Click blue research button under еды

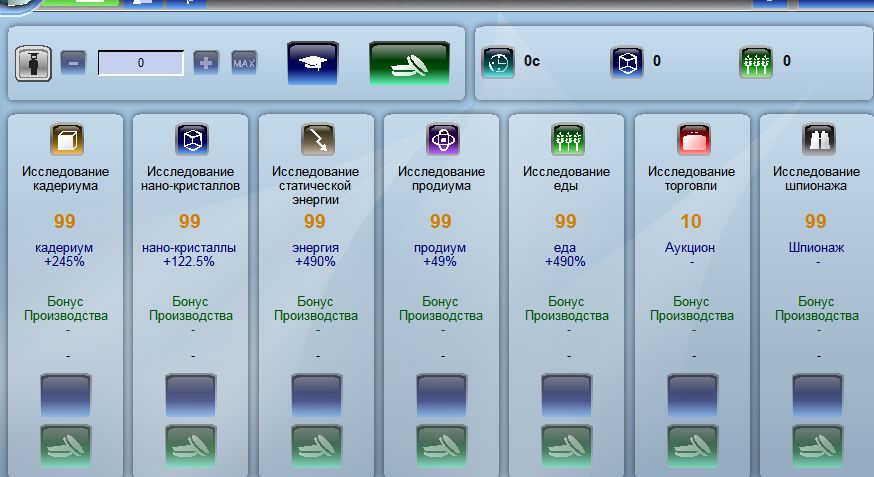(567, 396)
